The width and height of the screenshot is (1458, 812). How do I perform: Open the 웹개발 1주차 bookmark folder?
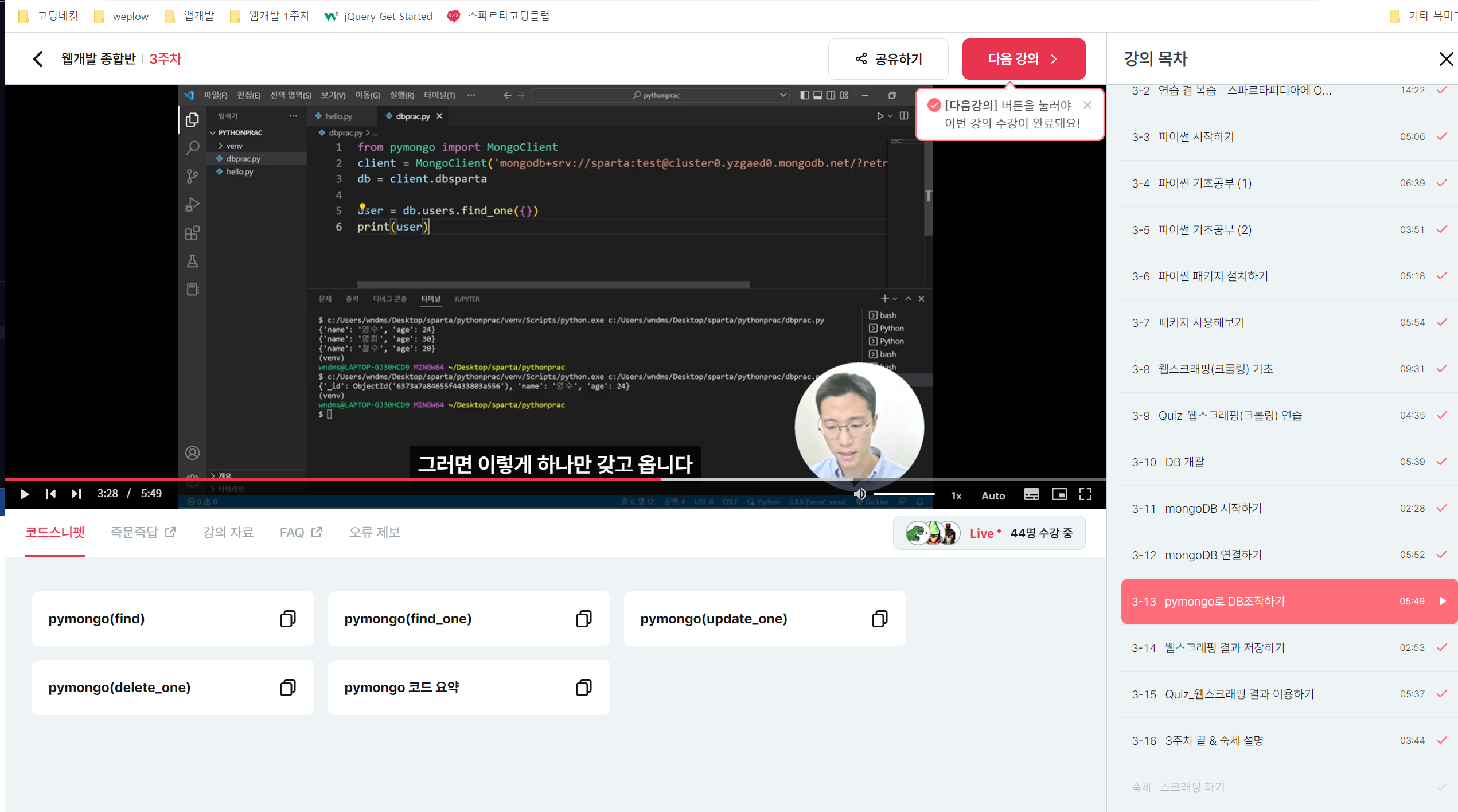270,16
